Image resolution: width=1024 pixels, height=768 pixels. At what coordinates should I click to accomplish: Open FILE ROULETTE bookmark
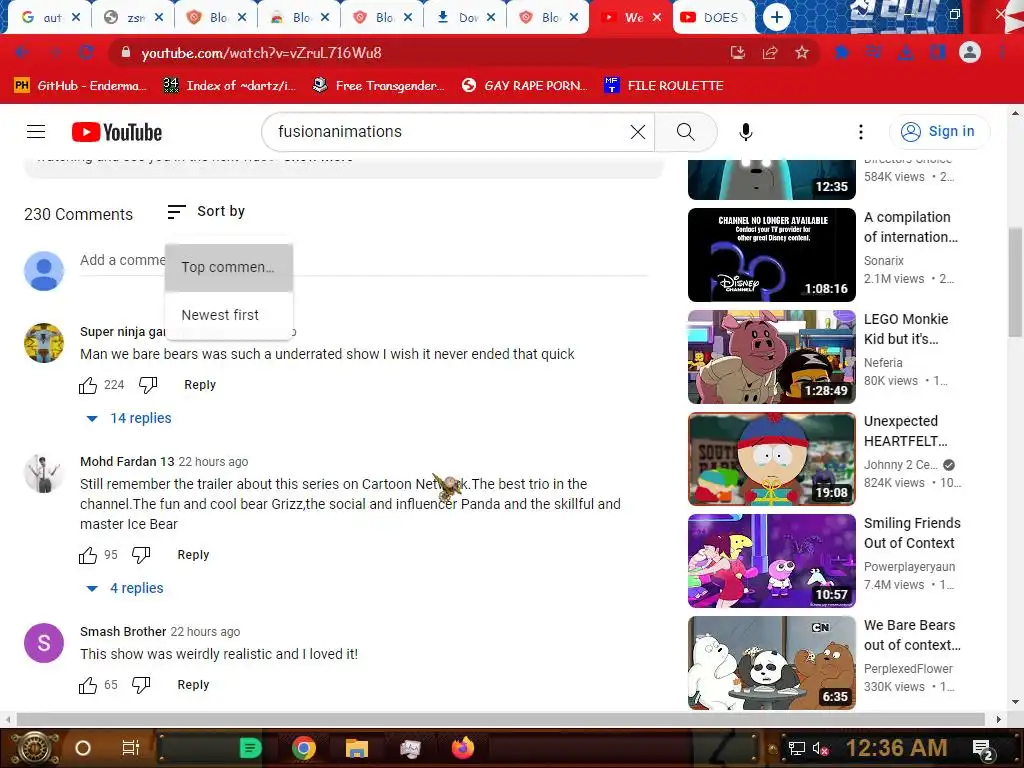pyautogui.click(x=664, y=86)
